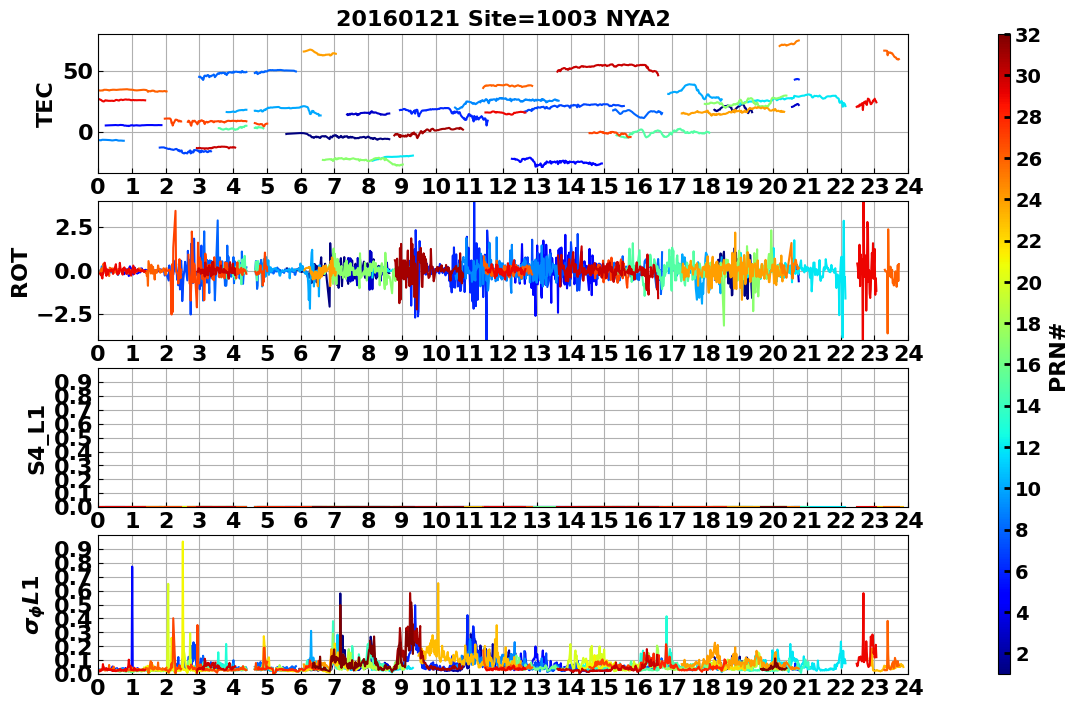Viewport: 1077px width, 709px height.
Task: Click hour '3' tick under sigma-phi panel
Action: [x=199, y=687]
